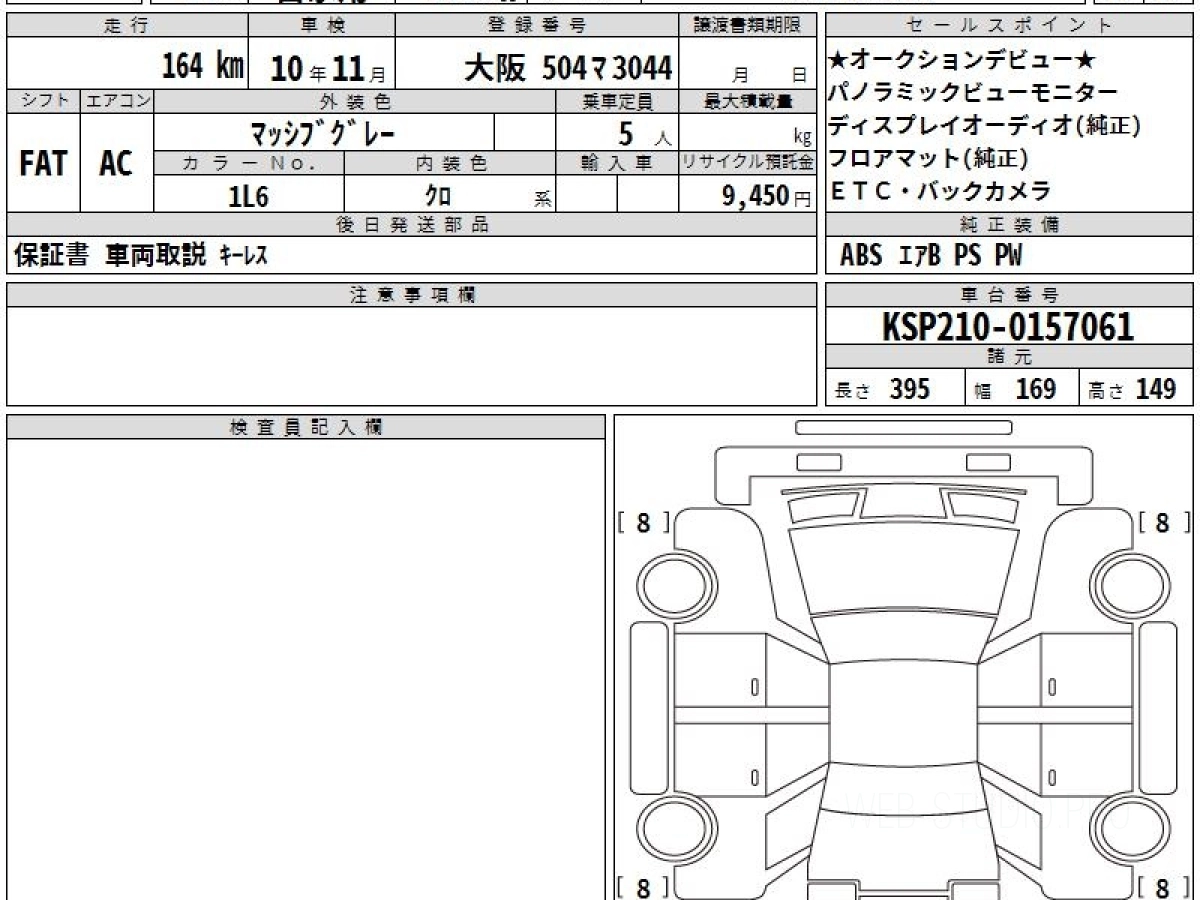This screenshot has width=1200, height=900.
Task: Select the PW equipment entry
Action: click(1008, 256)
